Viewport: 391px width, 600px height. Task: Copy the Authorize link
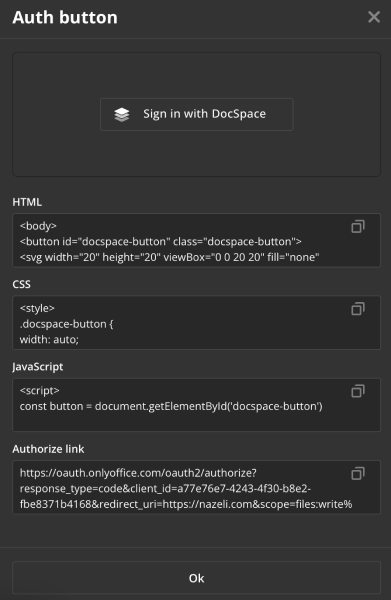point(358,473)
